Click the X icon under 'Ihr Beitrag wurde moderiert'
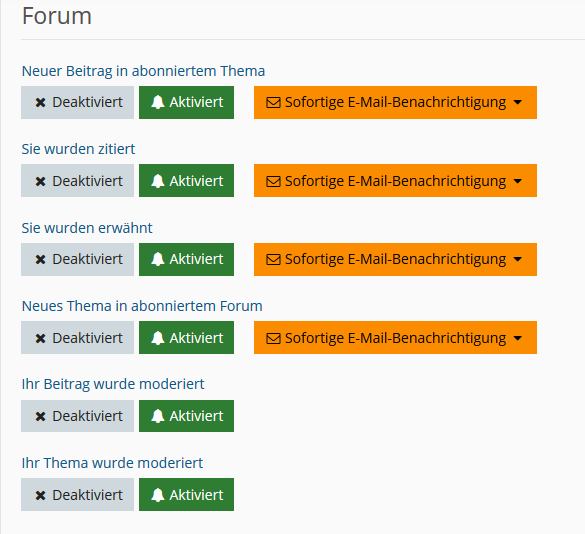Screen dimensions: 585x534 pos(40,416)
